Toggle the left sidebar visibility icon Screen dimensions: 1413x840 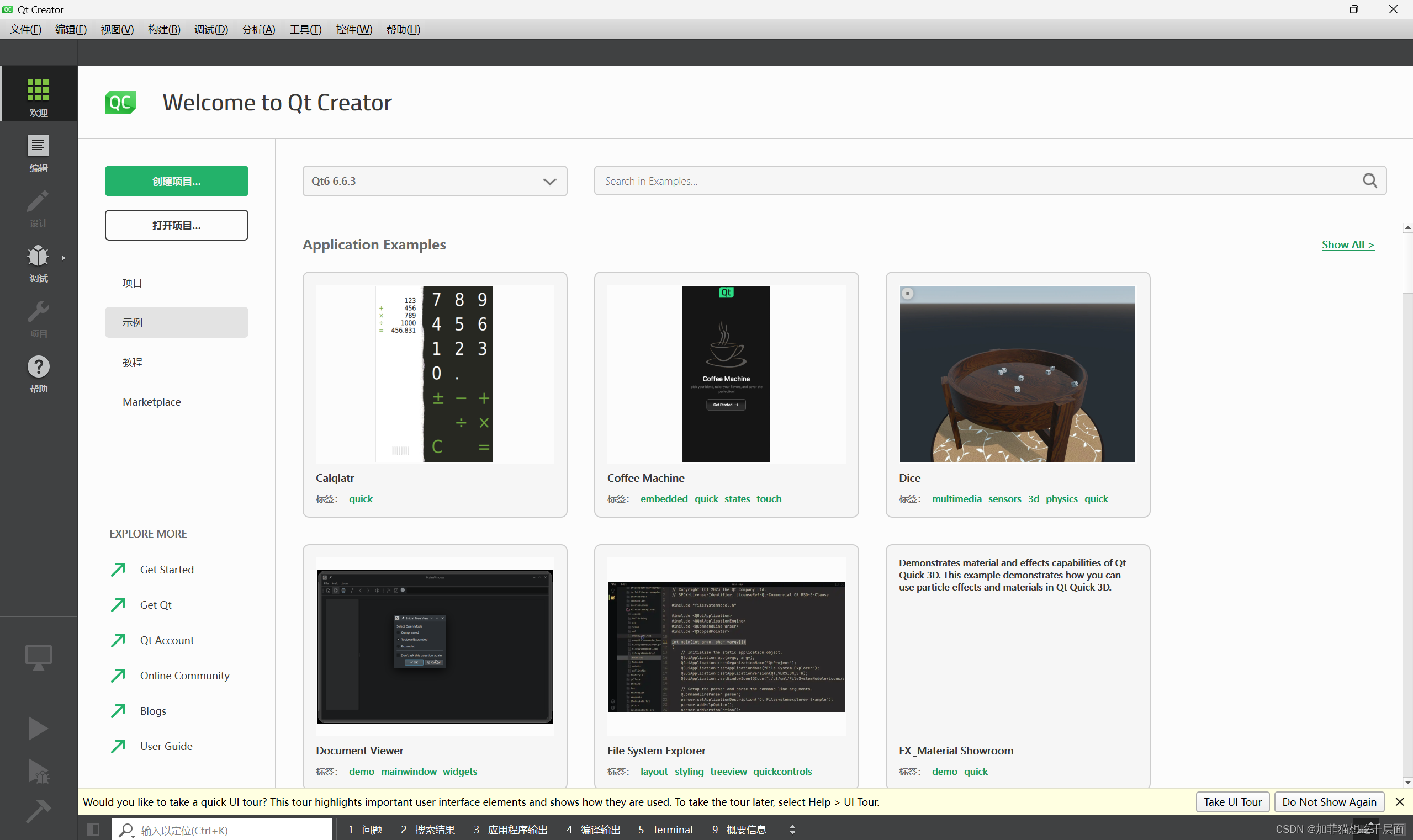click(x=93, y=830)
